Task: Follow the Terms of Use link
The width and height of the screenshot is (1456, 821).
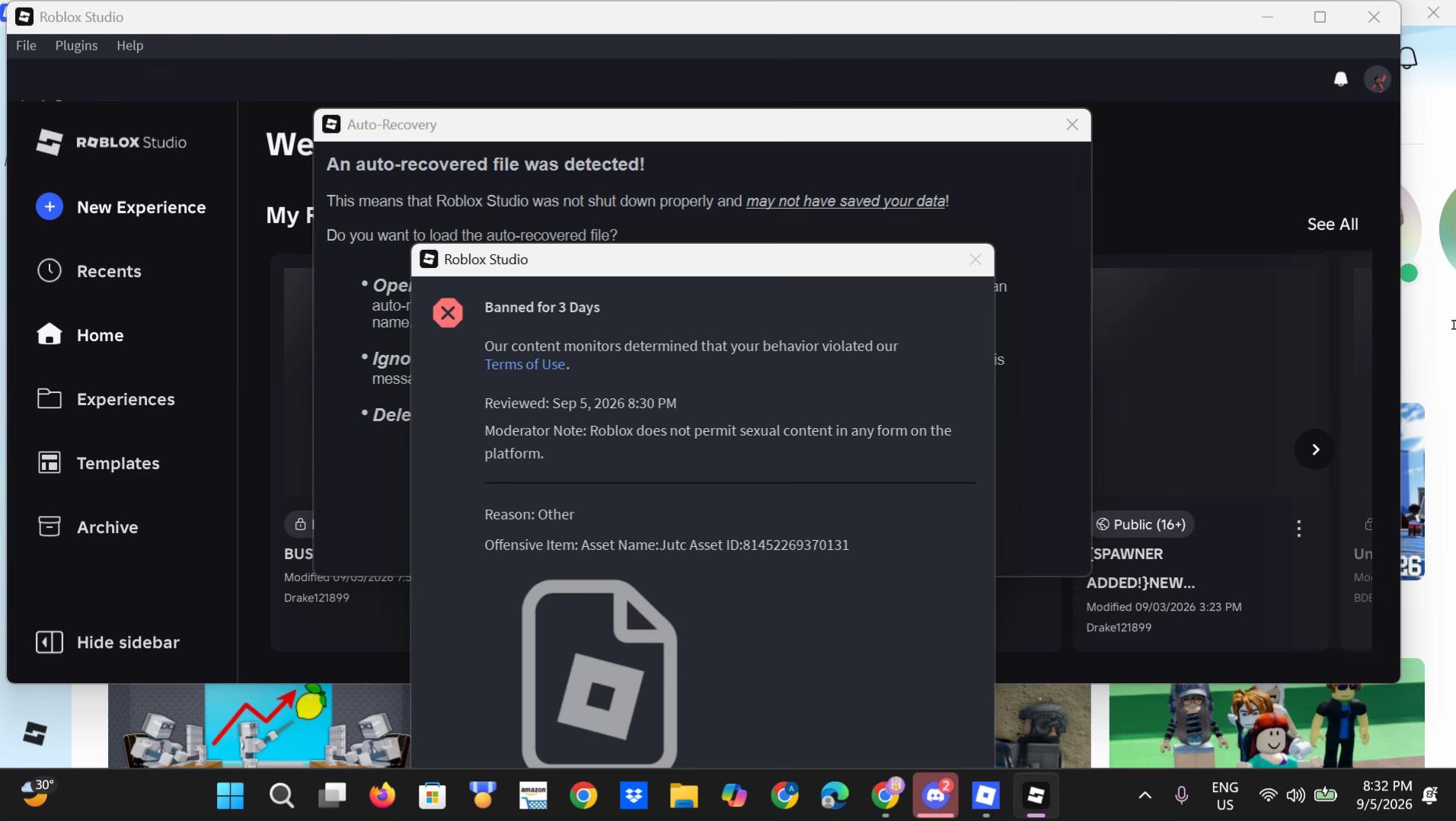Action: 525,364
